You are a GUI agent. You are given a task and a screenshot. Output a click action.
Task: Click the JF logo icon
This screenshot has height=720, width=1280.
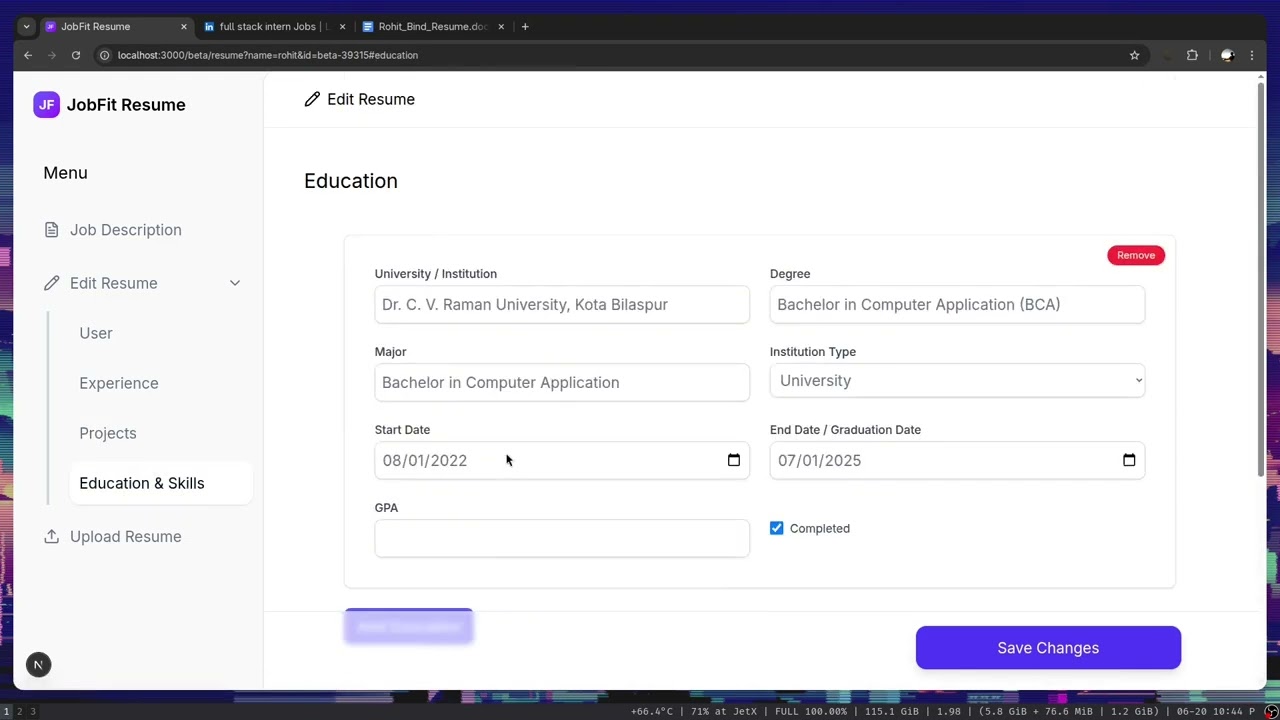pyautogui.click(x=46, y=105)
